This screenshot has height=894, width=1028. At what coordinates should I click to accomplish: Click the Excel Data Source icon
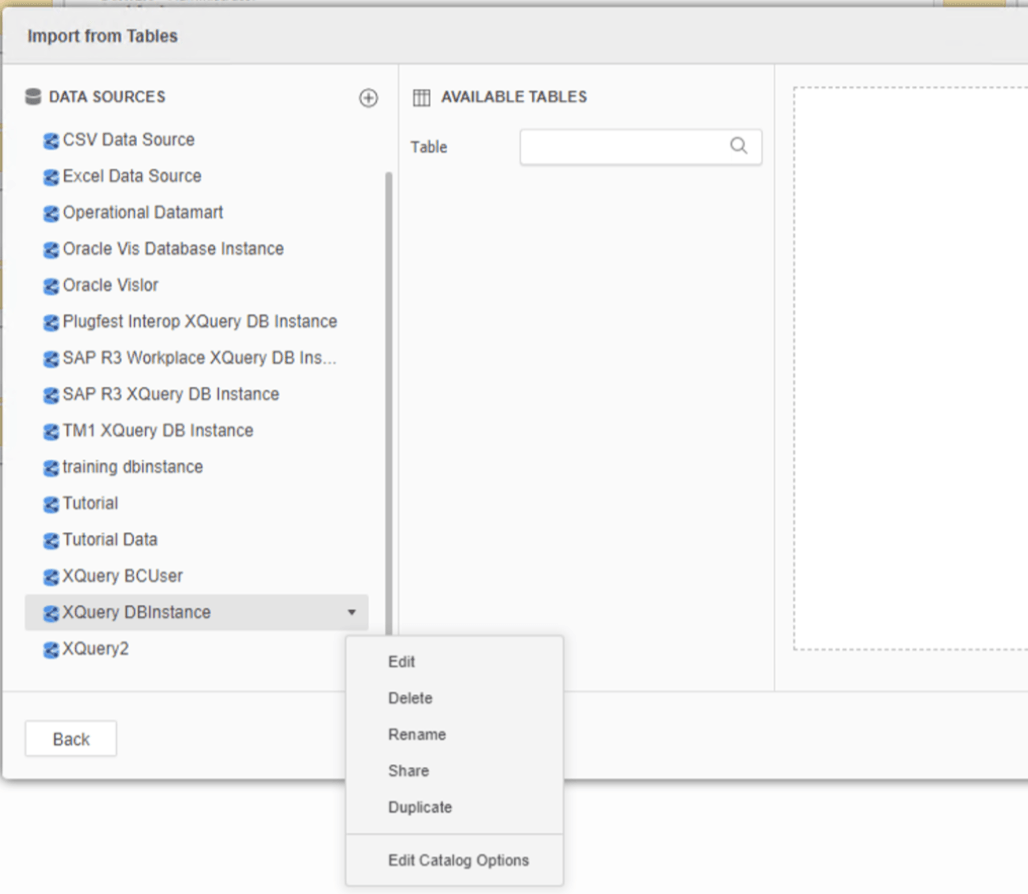51,177
